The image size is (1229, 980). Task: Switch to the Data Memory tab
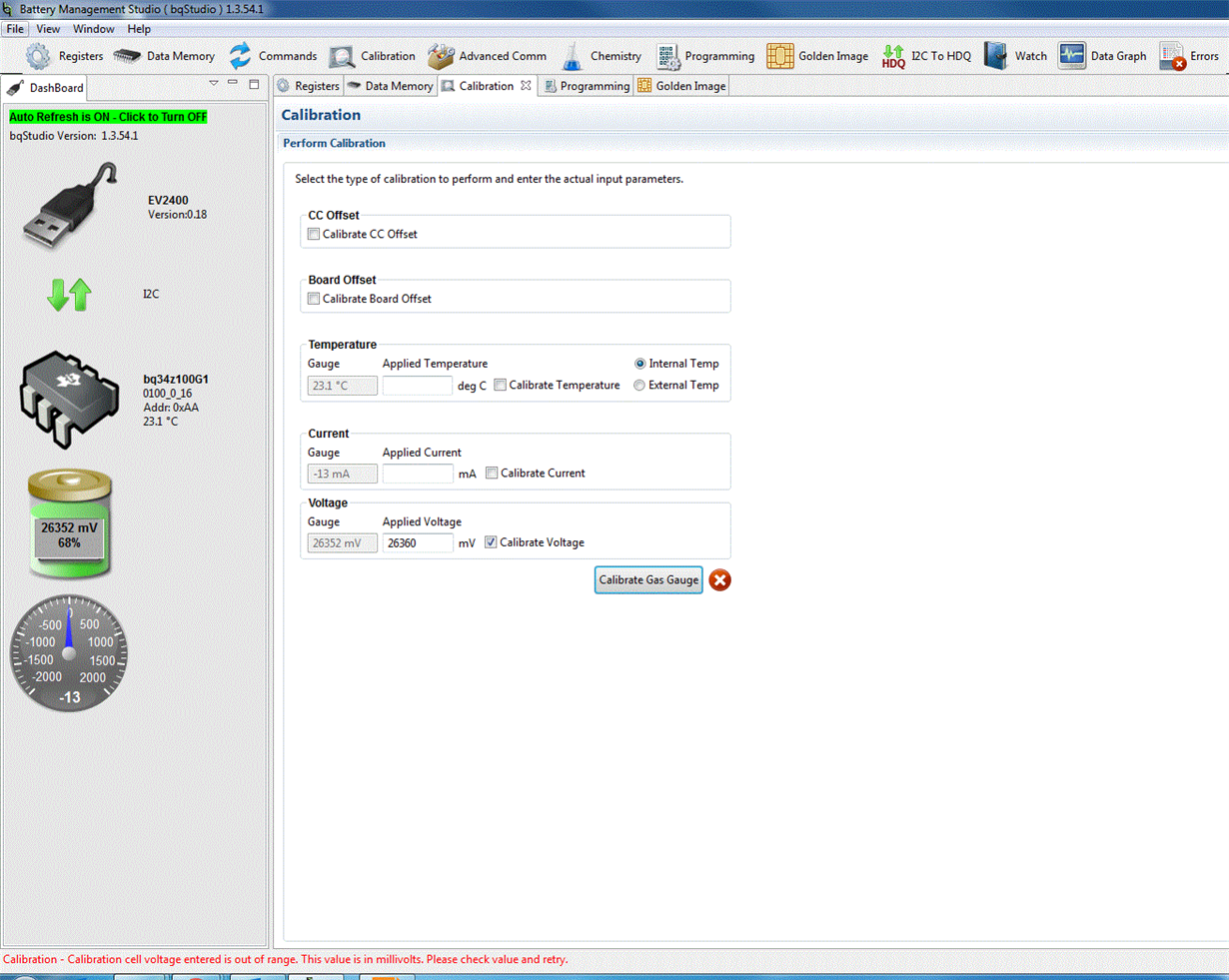pyautogui.click(x=390, y=86)
